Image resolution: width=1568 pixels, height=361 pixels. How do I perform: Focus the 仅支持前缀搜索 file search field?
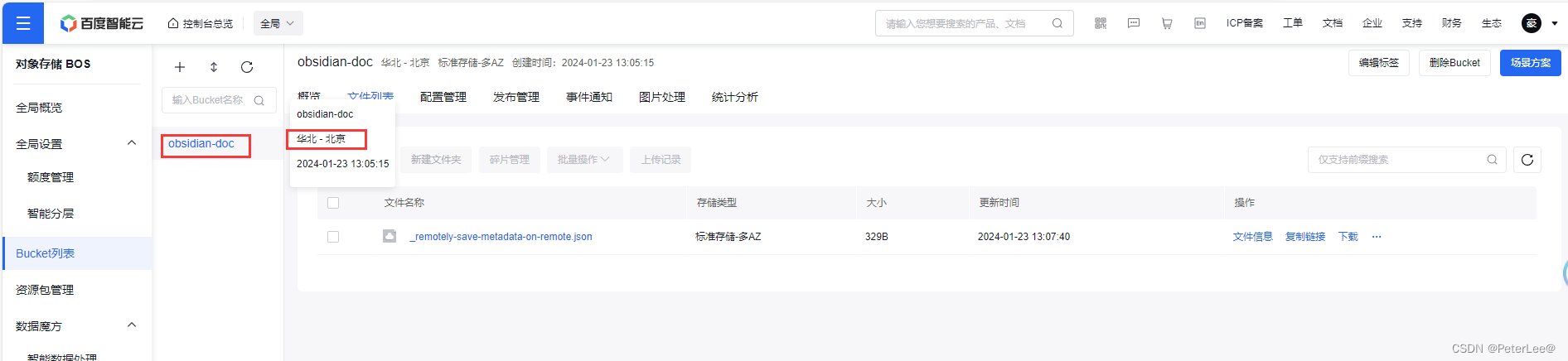click(x=1407, y=160)
